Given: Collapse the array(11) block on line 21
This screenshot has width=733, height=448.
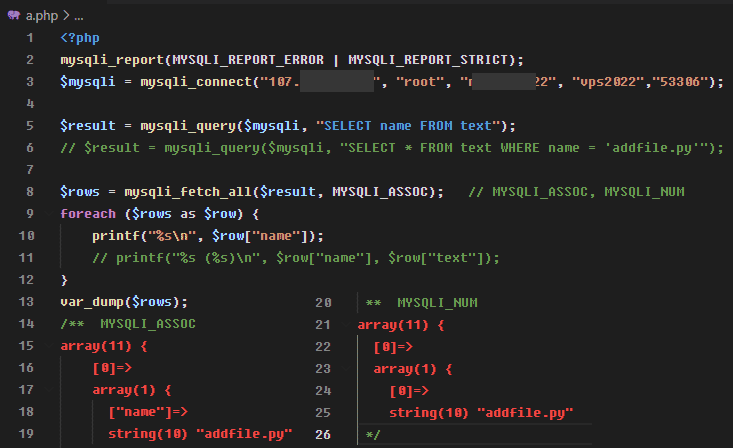Looking at the screenshot, I should [346, 325].
